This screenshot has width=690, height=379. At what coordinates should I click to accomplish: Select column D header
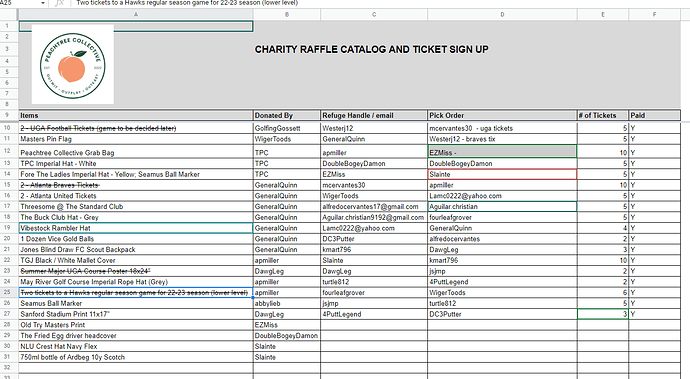(502, 15)
